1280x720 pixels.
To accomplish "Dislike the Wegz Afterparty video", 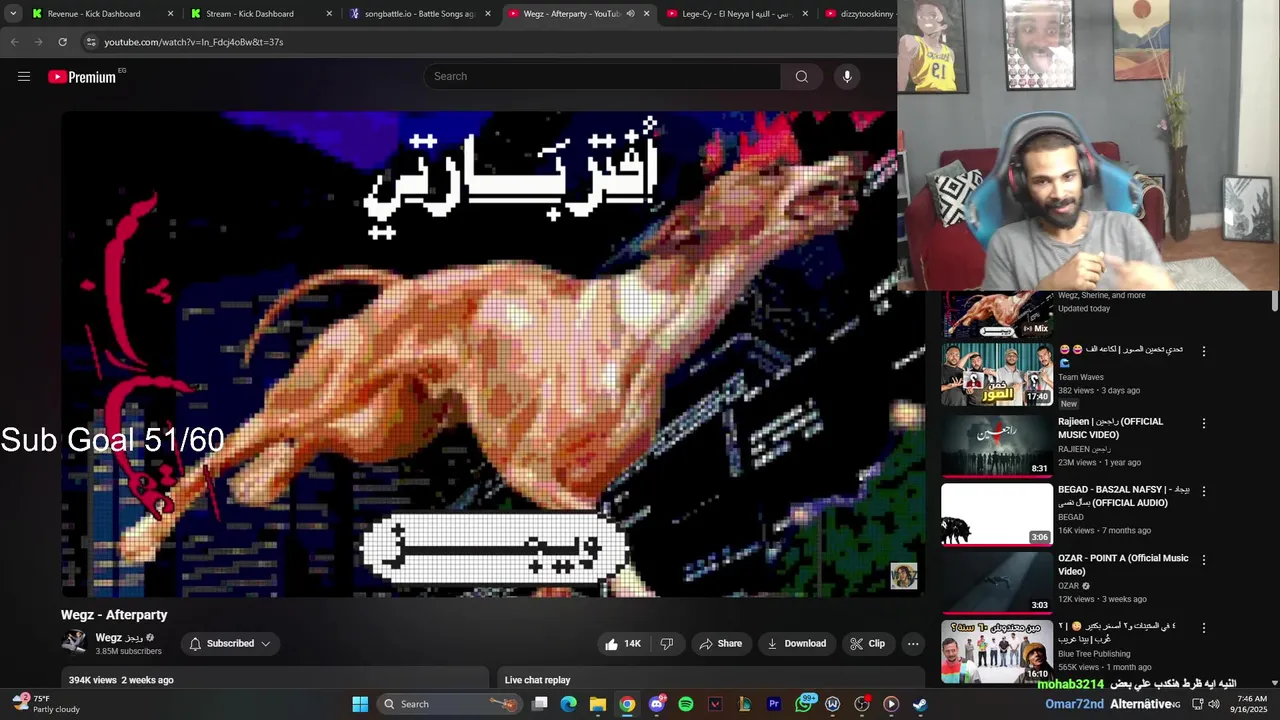I will point(667,644).
